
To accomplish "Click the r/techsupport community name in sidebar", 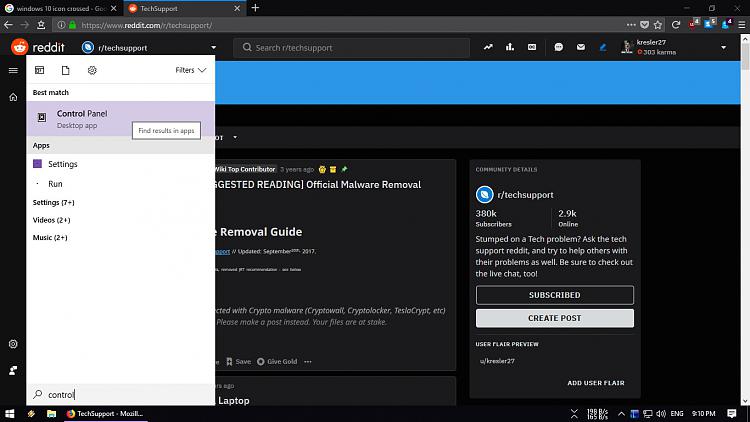I will [x=525, y=195].
